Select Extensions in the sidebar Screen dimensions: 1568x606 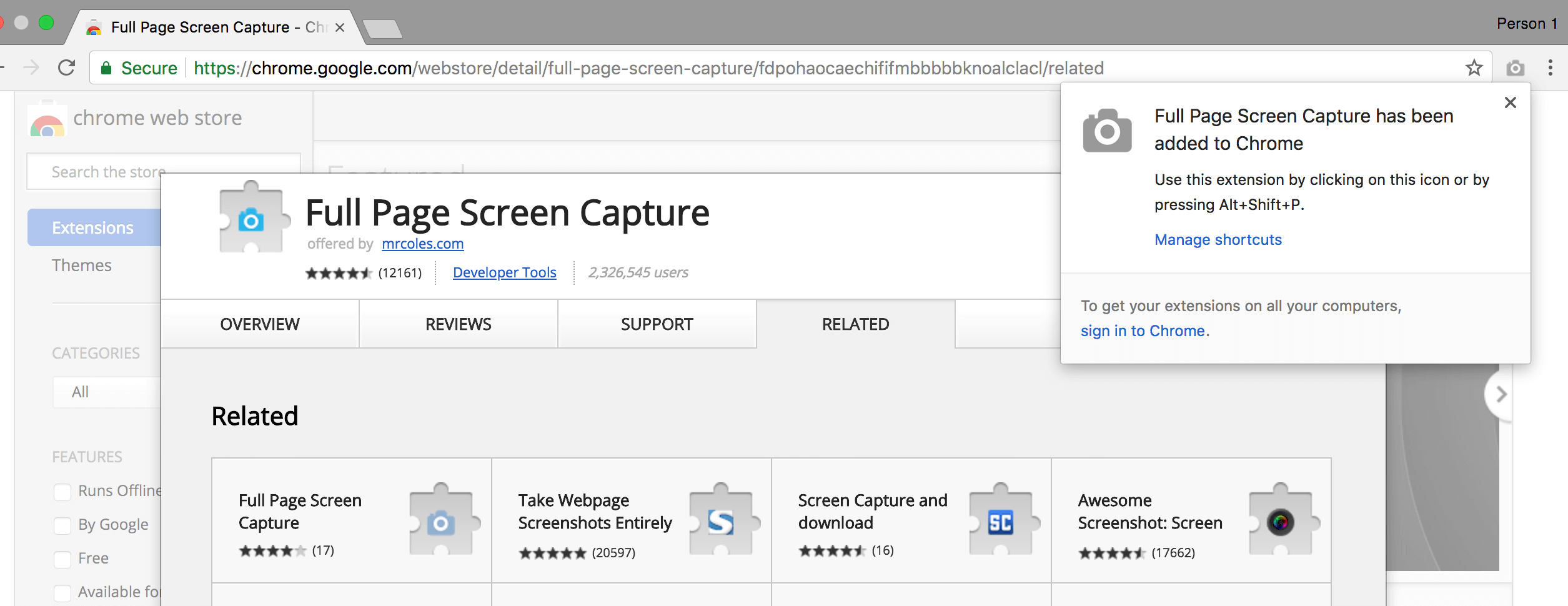(94, 227)
